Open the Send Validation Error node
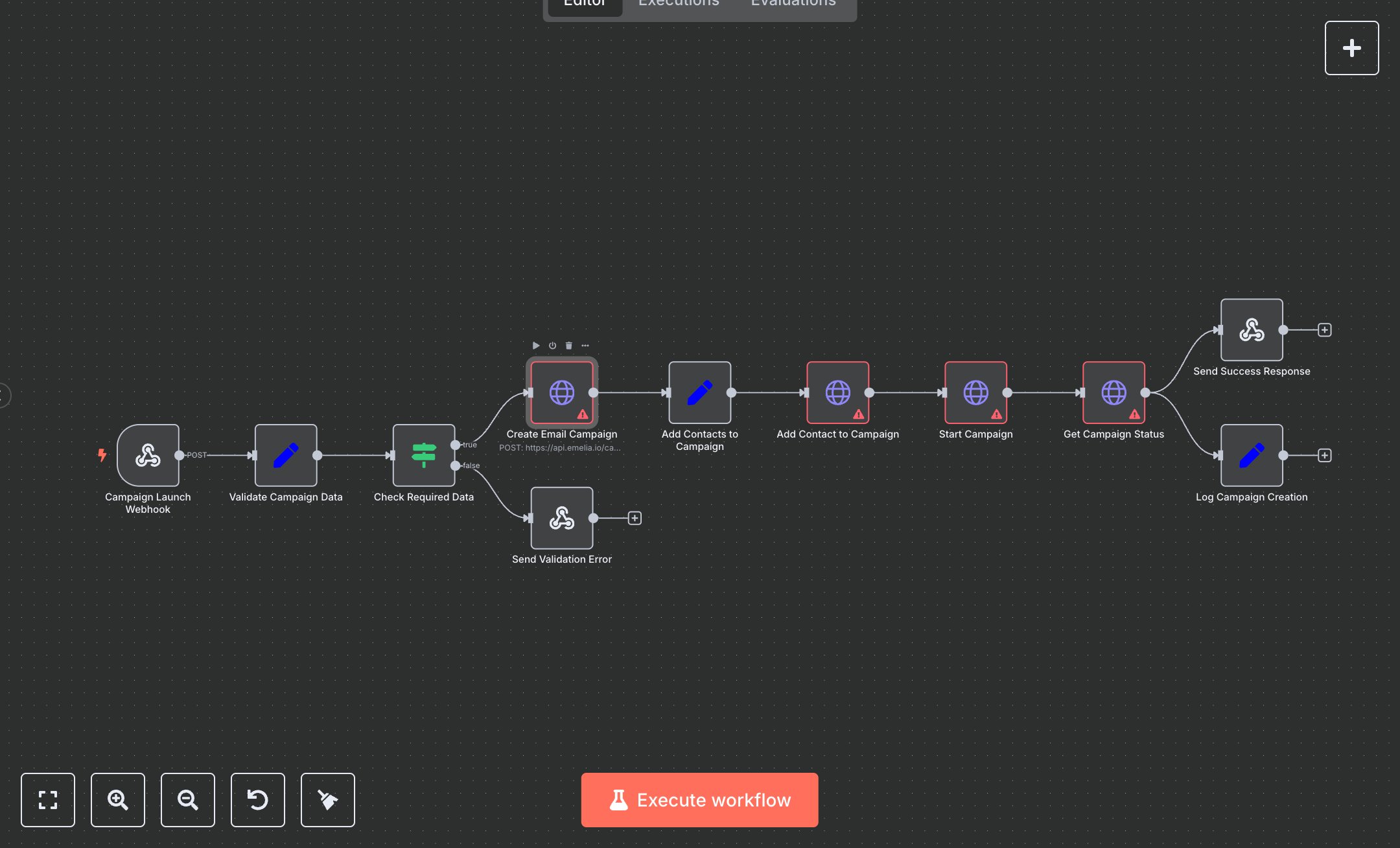Screen dimensions: 1400x848 coord(561,518)
